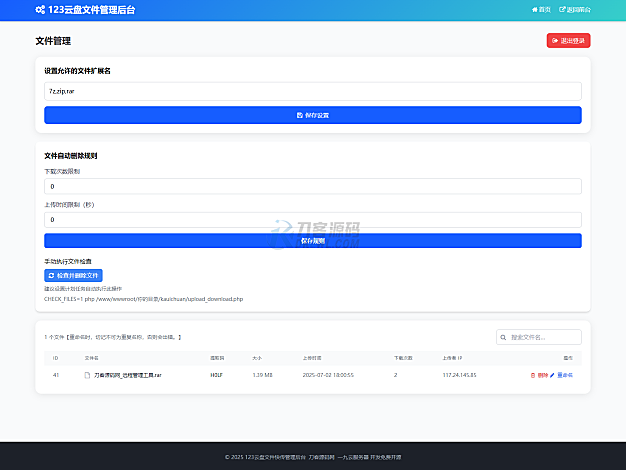626x470 pixels.
Task: Click the file icon beside the .rar filename
Action: [x=87, y=375]
